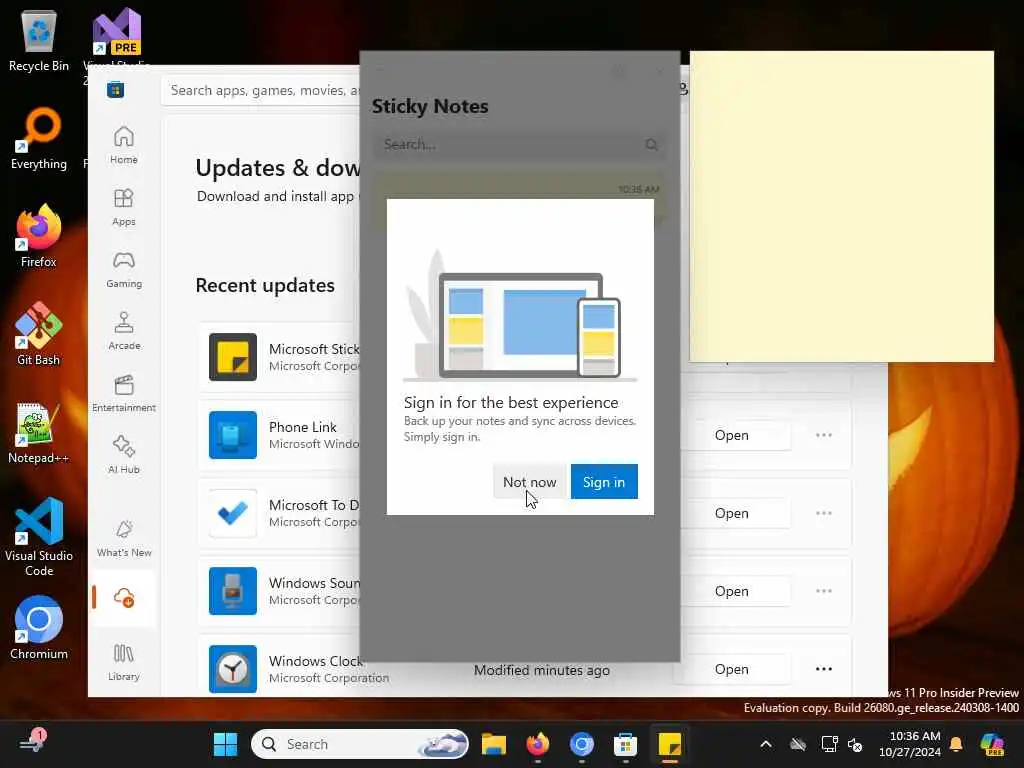Select Visual Studio Code desktop shortcut
Viewport: 1024px width, 768px height.
click(x=39, y=537)
